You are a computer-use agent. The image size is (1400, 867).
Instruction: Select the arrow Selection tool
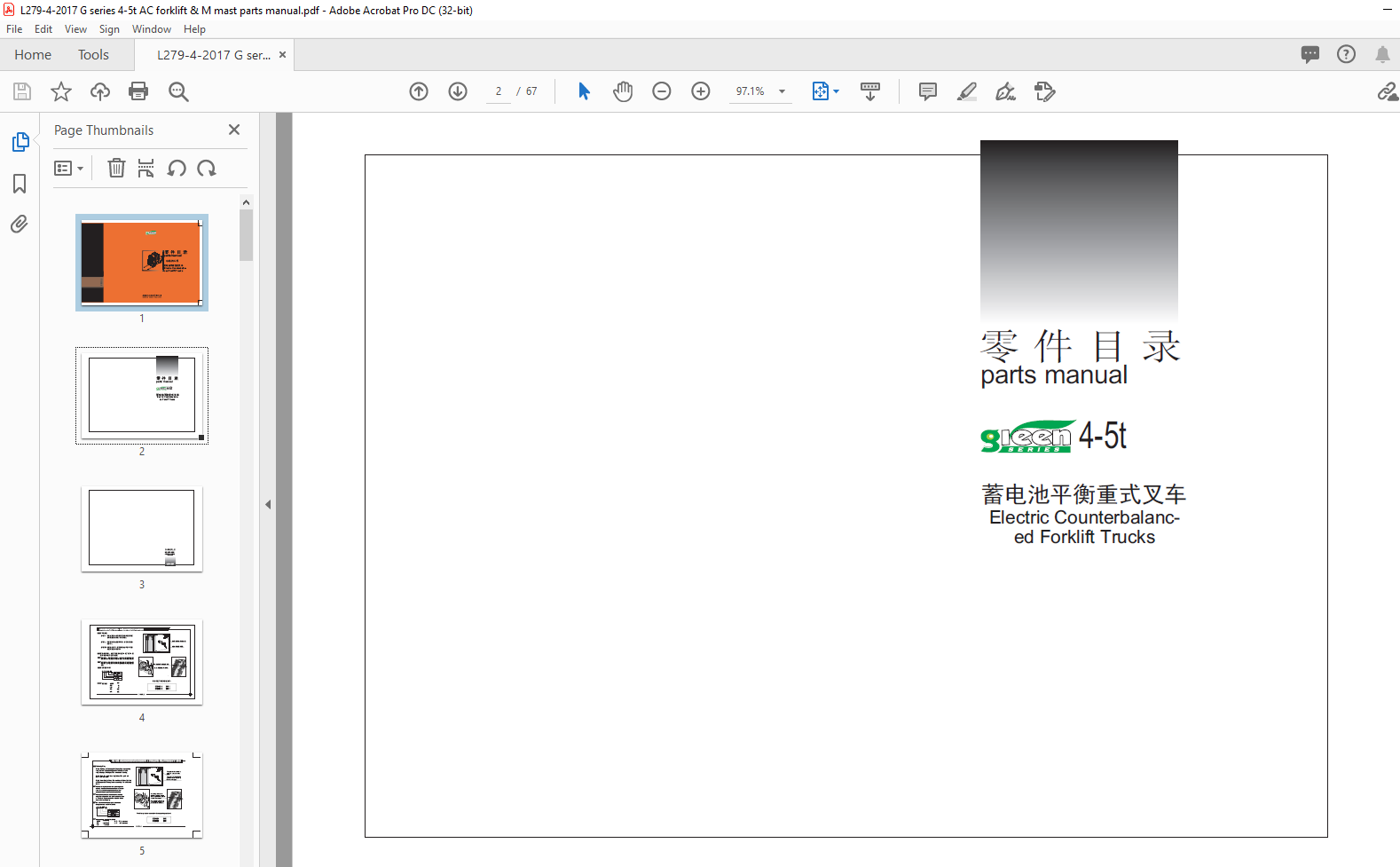[x=584, y=91]
